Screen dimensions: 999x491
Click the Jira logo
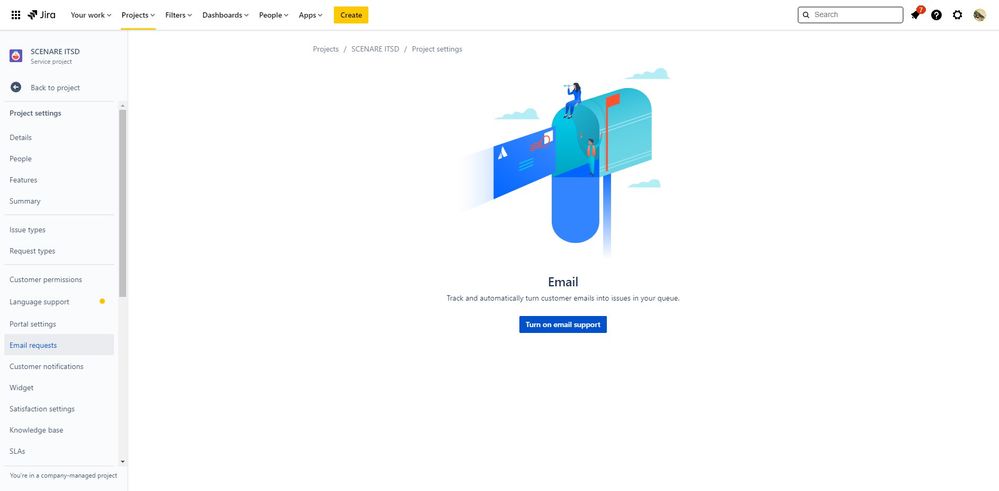pyautogui.click(x=41, y=15)
